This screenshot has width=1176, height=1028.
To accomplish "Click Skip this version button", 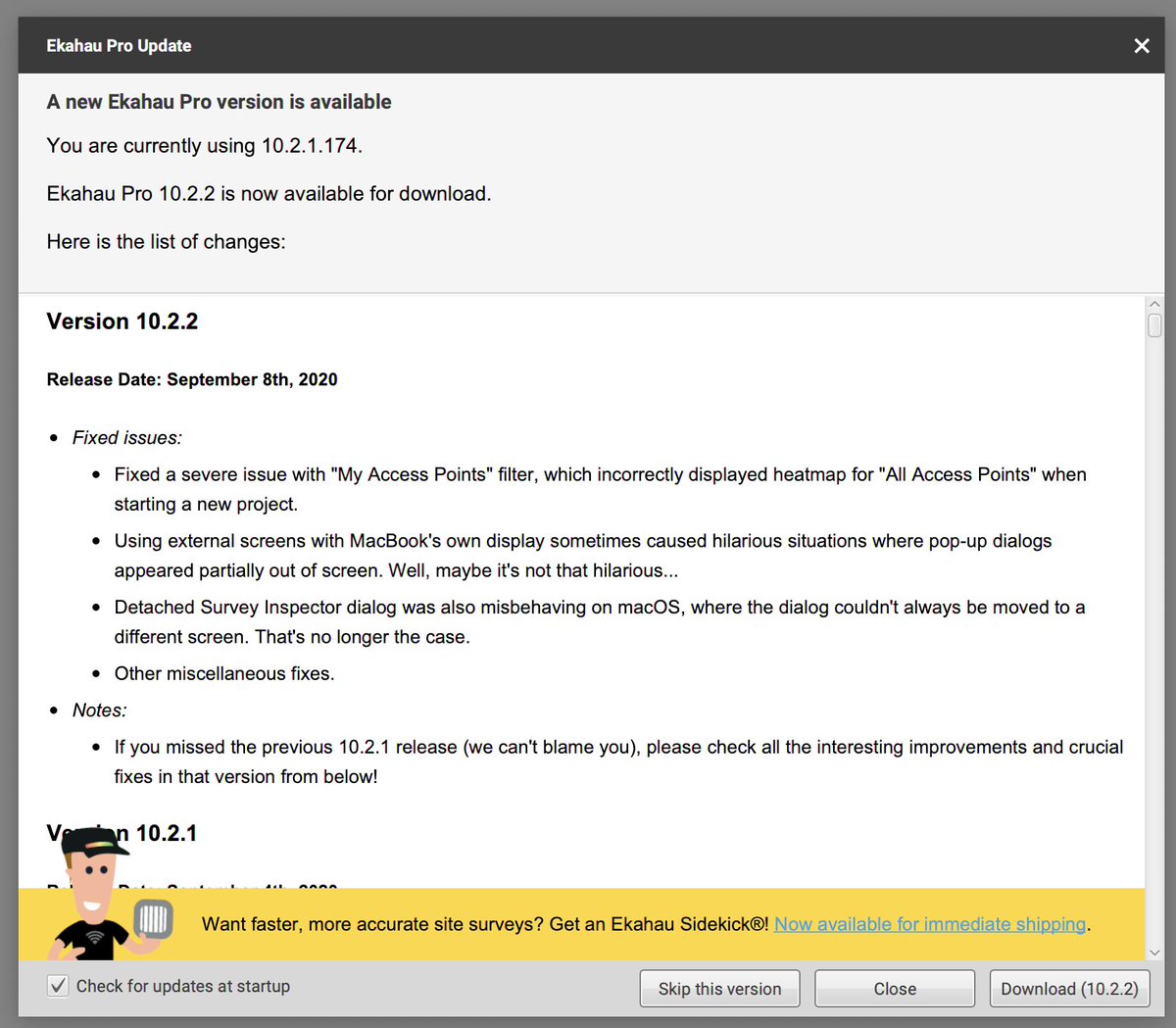I will point(719,989).
